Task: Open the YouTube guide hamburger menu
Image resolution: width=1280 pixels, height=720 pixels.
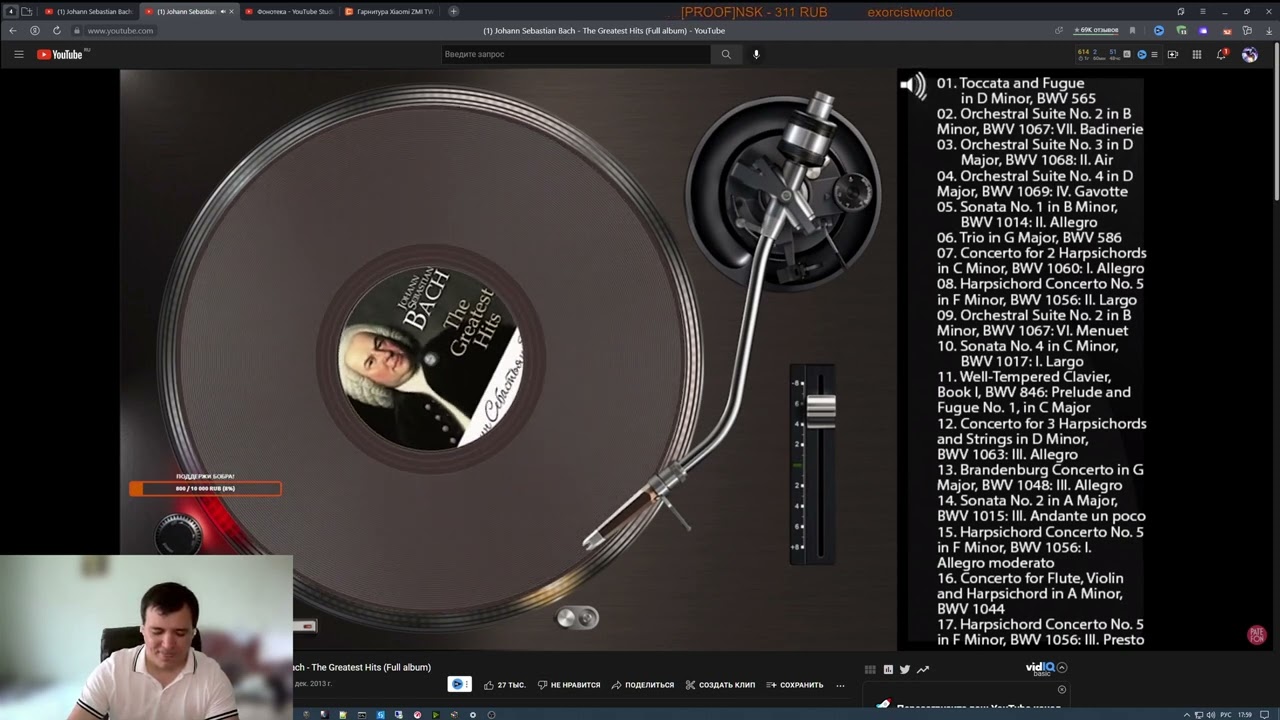Action: [x=19, y=54]
